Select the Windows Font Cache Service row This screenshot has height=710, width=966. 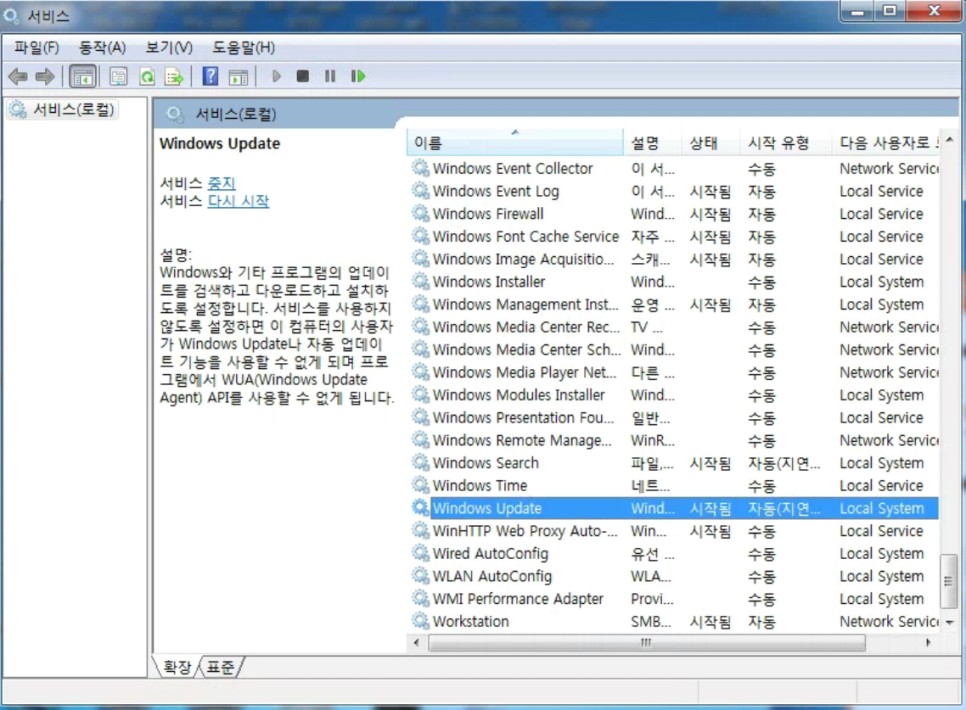(675, 236)
